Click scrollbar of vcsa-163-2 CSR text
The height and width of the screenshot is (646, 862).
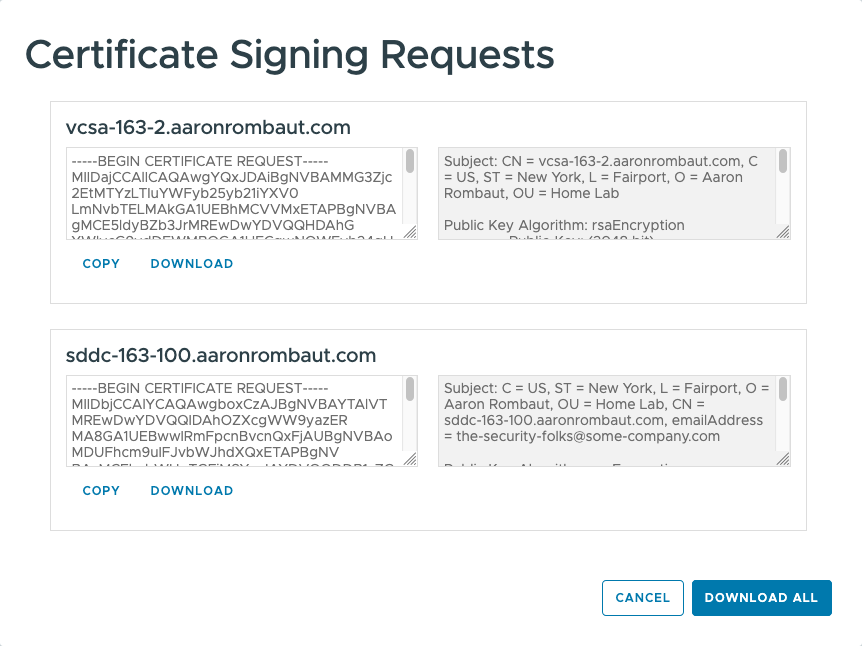(410, 162)
